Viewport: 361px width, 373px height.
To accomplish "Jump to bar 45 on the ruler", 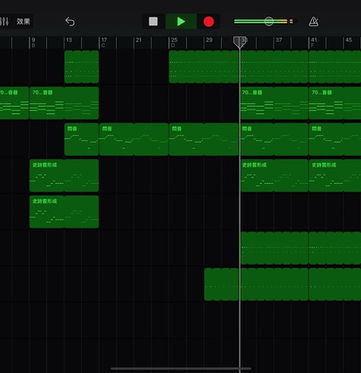I will [x=349, y=40].
